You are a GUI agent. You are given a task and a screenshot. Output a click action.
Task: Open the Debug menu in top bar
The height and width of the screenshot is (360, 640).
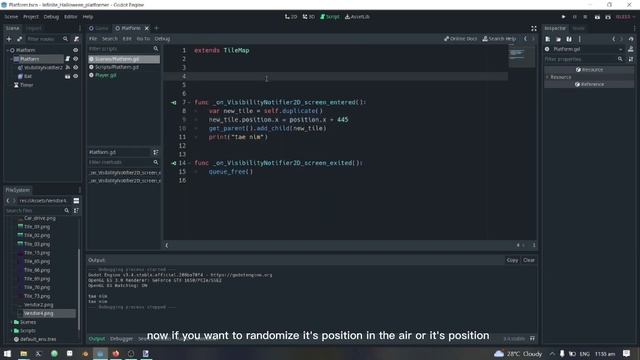tap(51, 17)
